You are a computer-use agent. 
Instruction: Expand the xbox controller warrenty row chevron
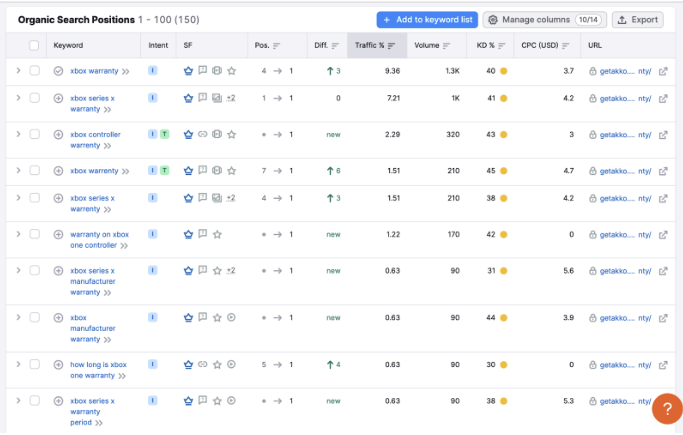coord(18,134)
